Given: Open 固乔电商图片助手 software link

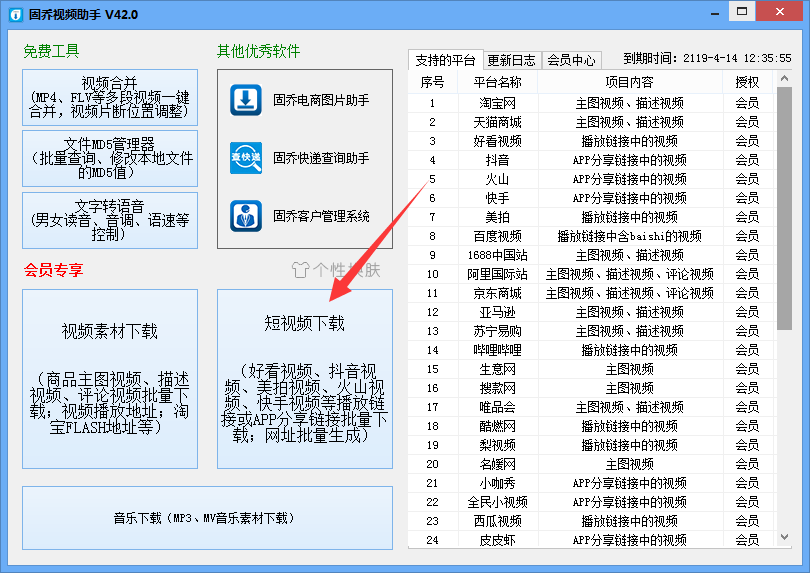Looking at the screenshot, I should pos(321,100).
